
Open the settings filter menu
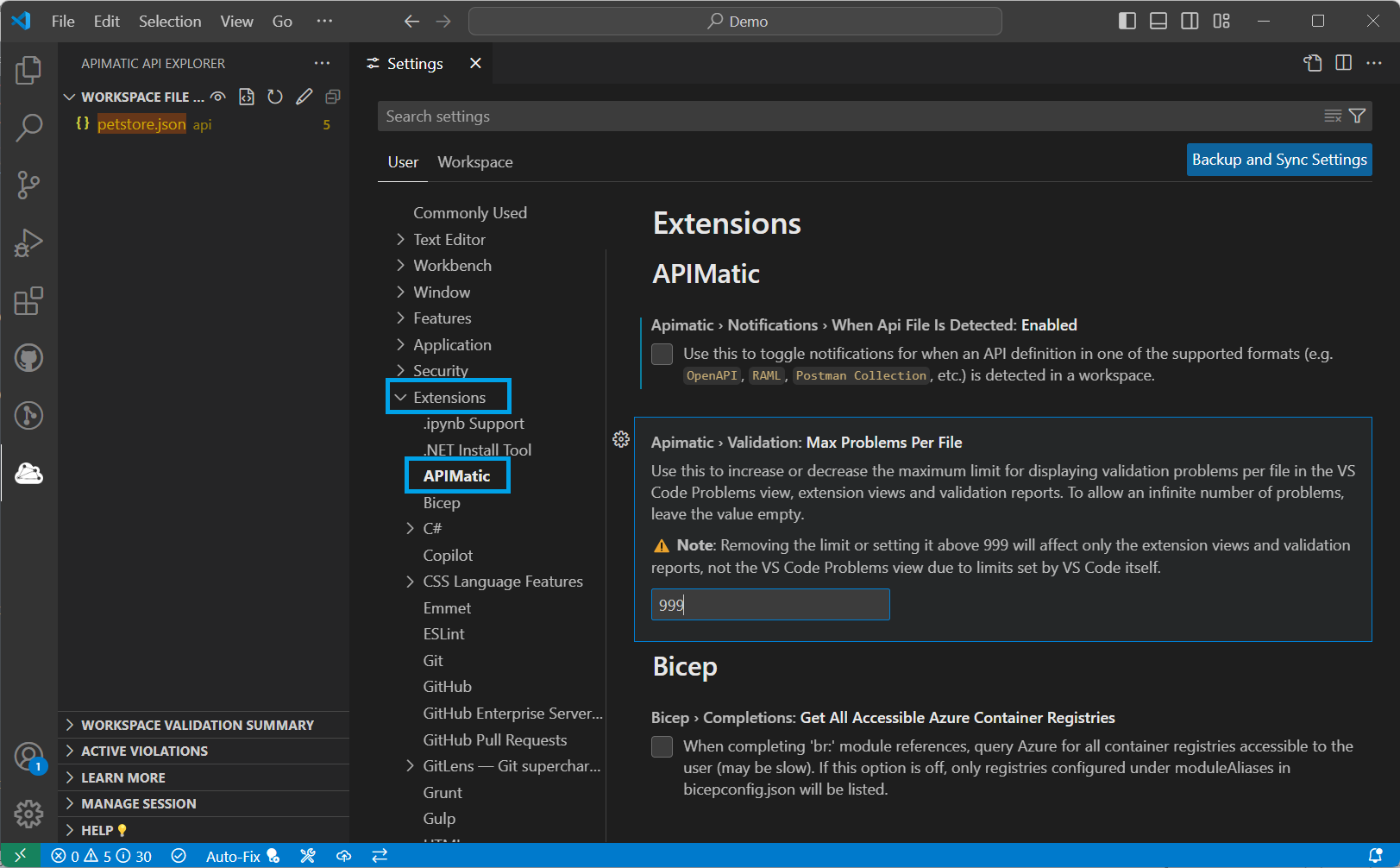1357,116
